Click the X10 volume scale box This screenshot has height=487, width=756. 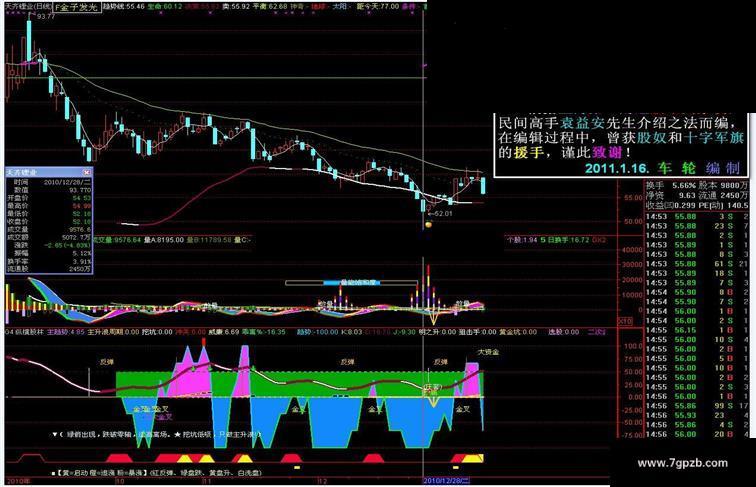click(625, 321)
